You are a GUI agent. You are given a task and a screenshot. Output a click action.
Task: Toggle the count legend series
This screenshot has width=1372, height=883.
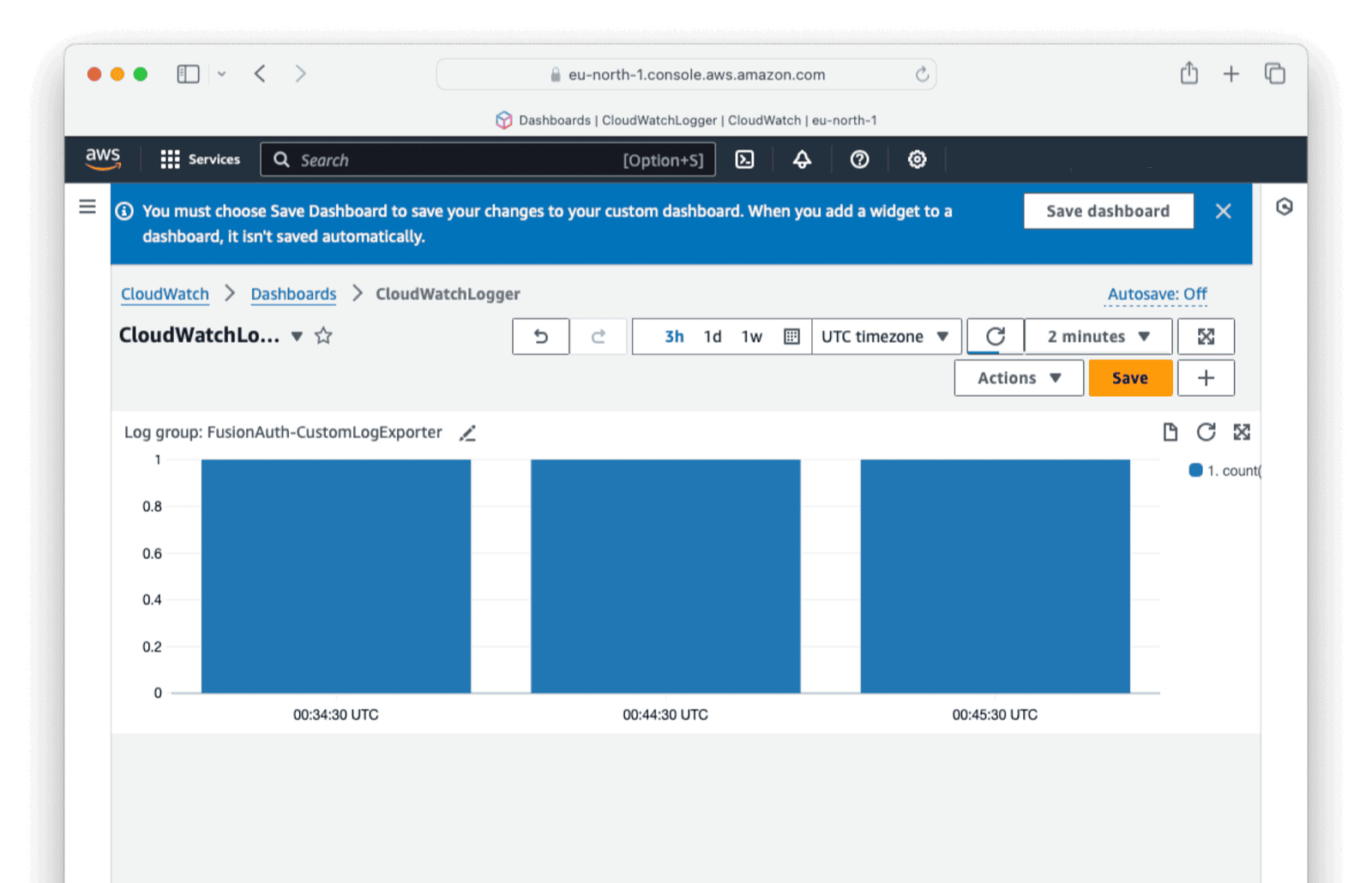[1225, 471]
